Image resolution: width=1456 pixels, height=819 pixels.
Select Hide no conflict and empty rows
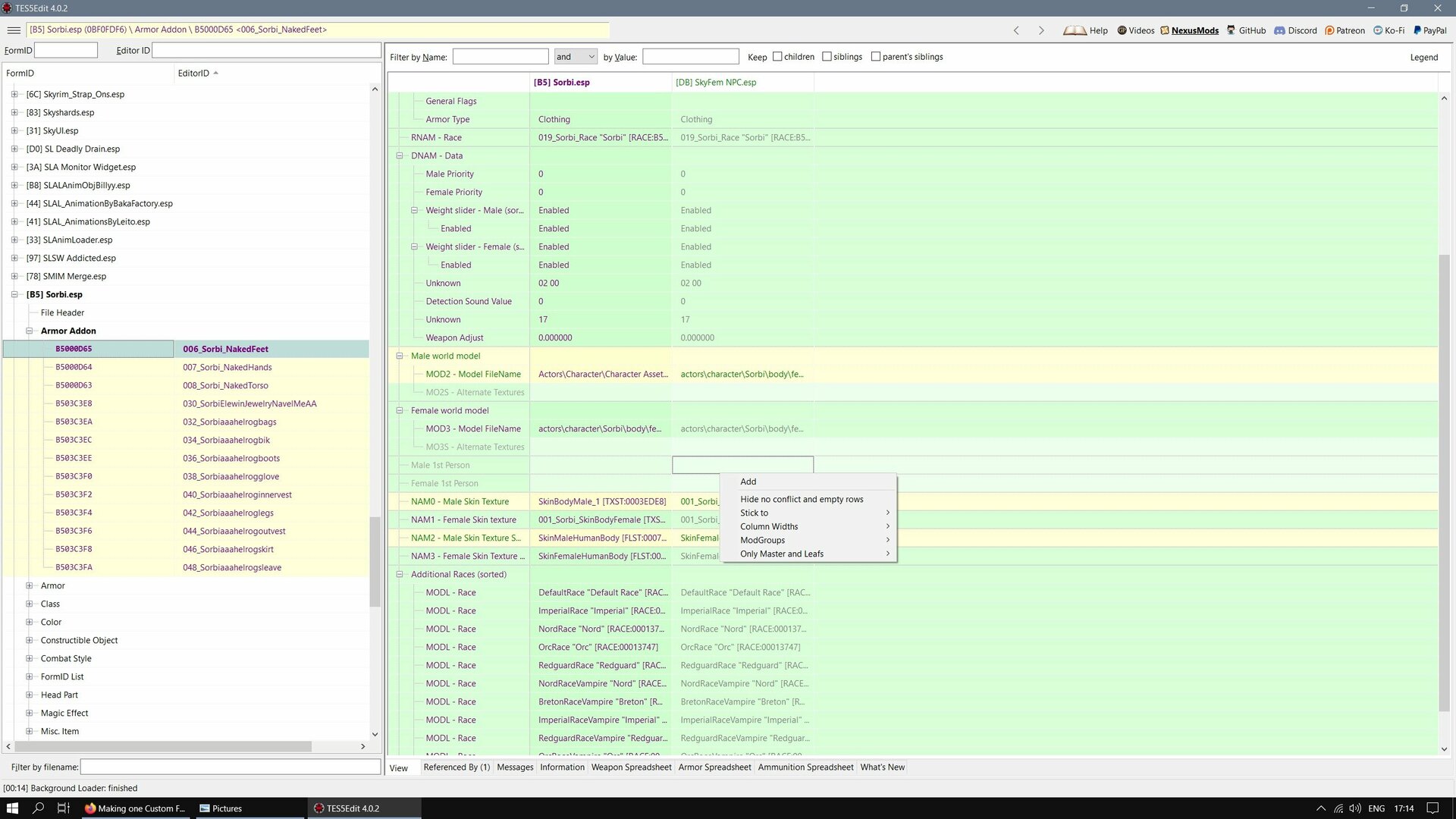808,500
